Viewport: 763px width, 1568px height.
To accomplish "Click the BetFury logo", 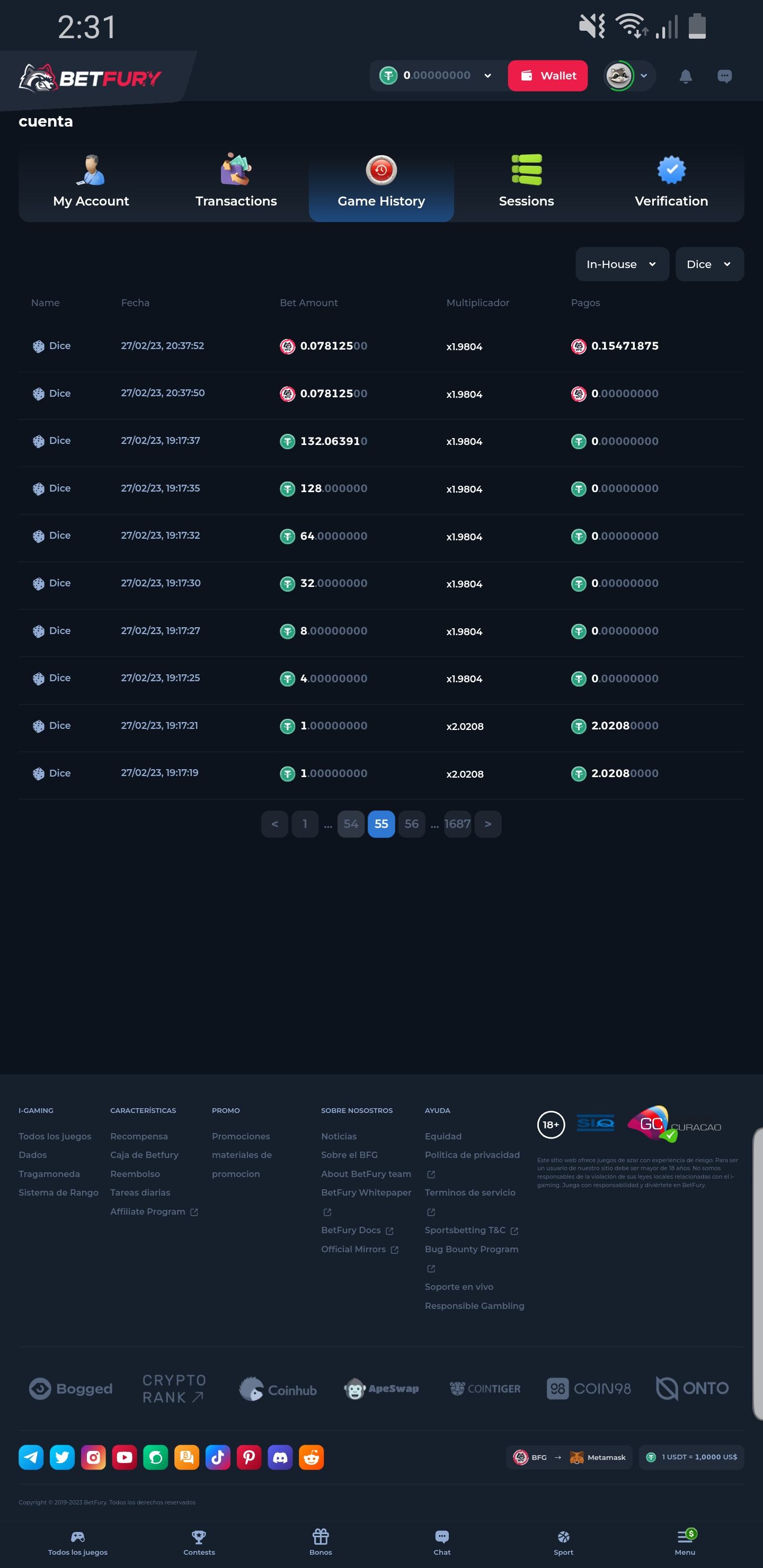I will click(x=90, y=78).
